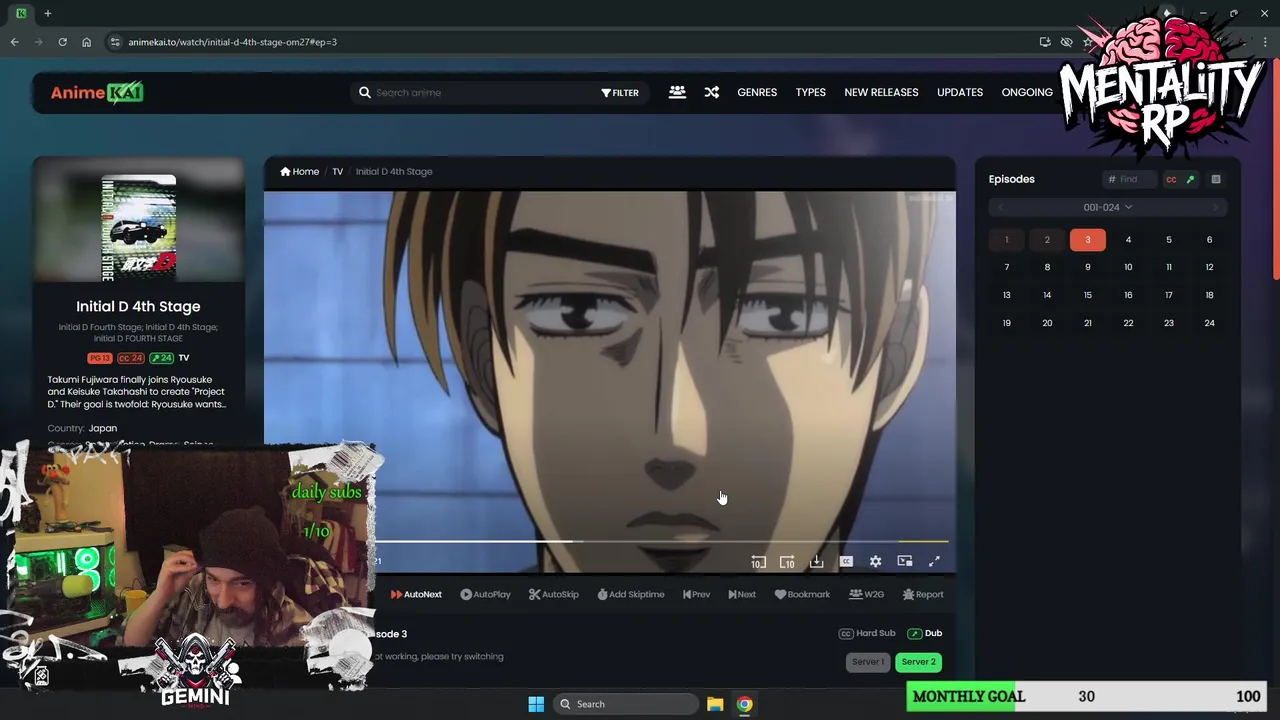Viewport: 1280px width, 720px height.
Task: Toggle AutoSkip option
Action: (554, 594)
